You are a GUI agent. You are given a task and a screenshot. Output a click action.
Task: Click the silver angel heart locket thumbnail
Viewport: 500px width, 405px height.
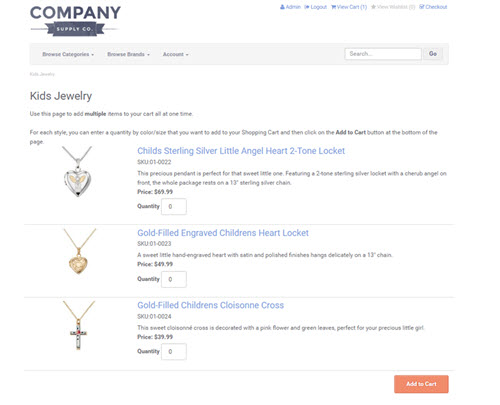pos(77,172)
